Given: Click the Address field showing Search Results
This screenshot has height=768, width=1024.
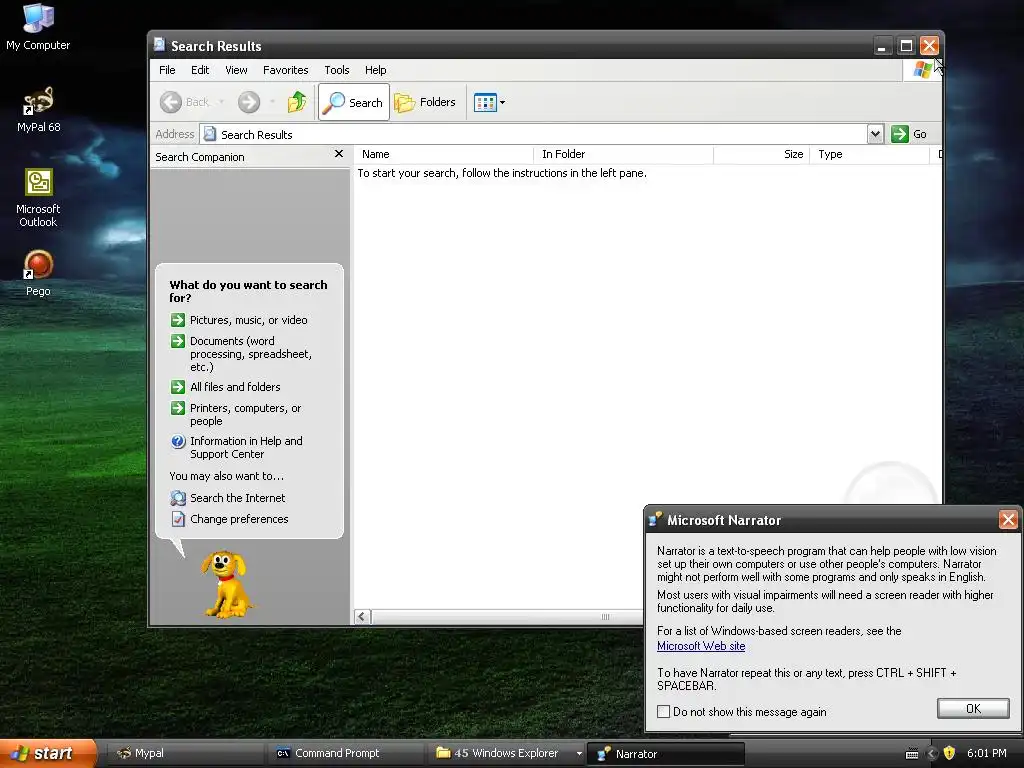Looking at the screenshot, I should pyautogui.click(x=534, y=134).
